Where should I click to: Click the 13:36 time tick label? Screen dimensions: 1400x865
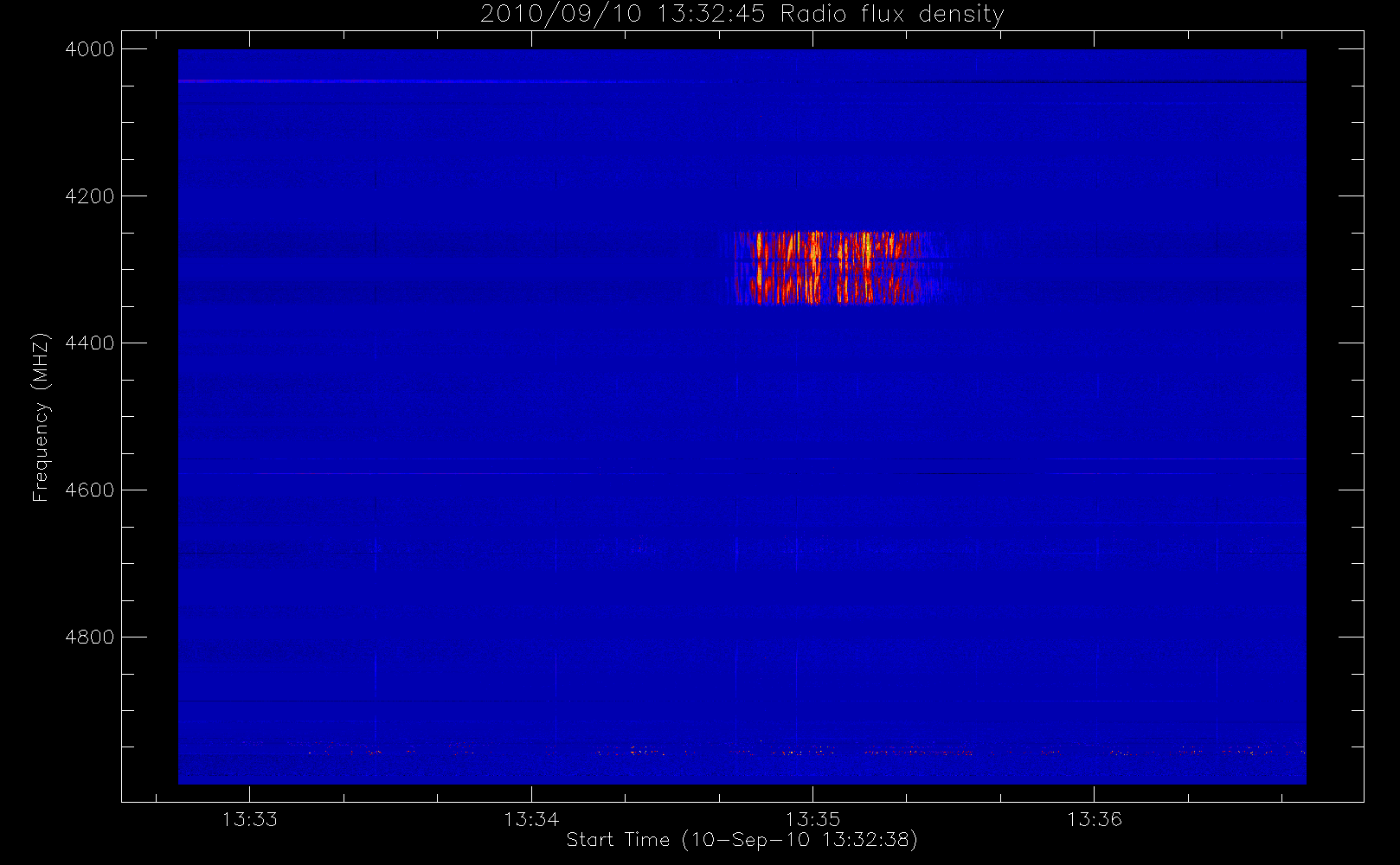tap(1094, 819)
